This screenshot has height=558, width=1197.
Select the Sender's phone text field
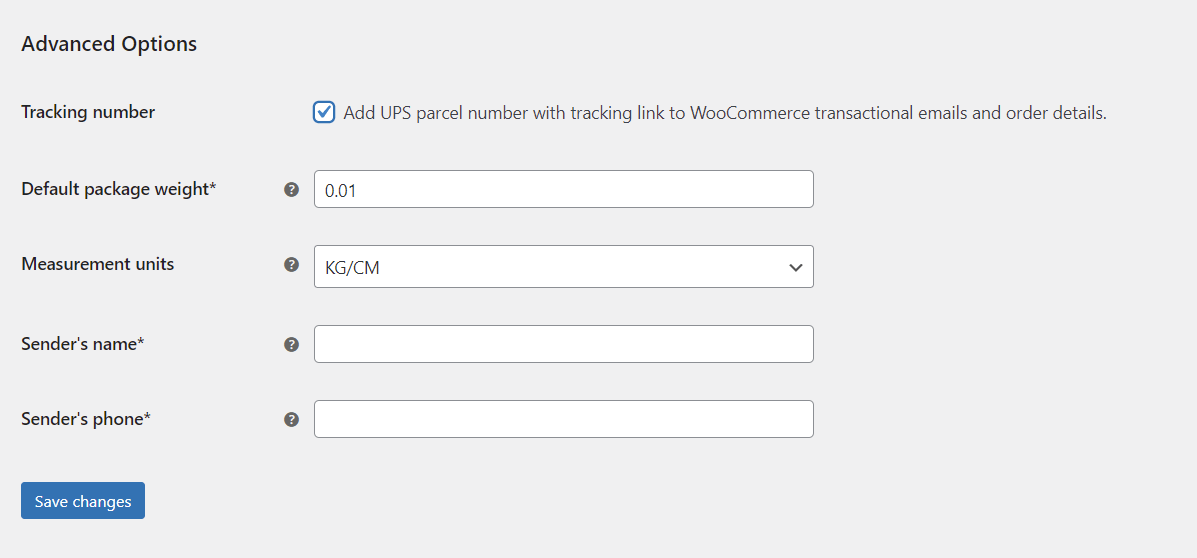(563, 419)
